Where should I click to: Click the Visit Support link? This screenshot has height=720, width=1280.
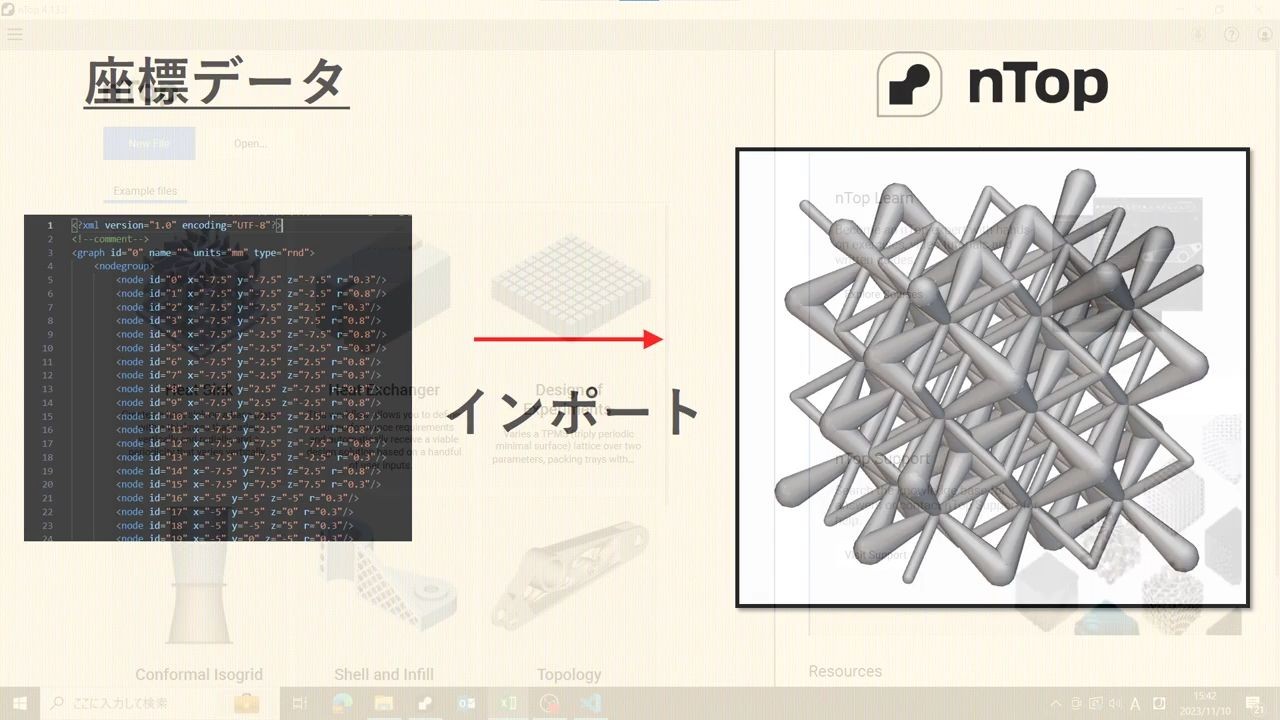coord(876,554)
